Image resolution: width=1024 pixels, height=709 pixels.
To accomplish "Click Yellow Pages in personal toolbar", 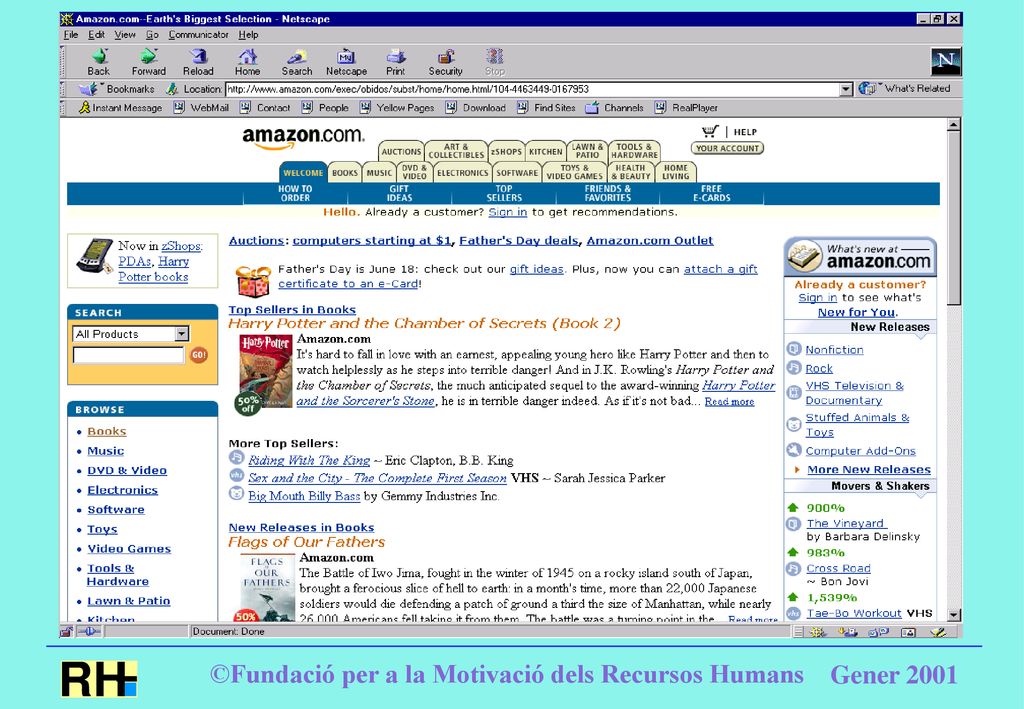I will (x=396, y=108).
